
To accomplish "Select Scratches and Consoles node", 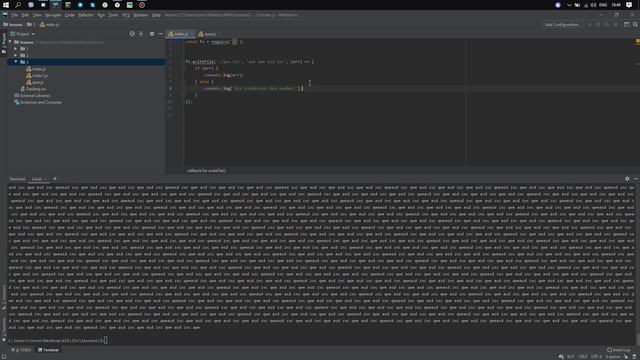I will (38, 102).
